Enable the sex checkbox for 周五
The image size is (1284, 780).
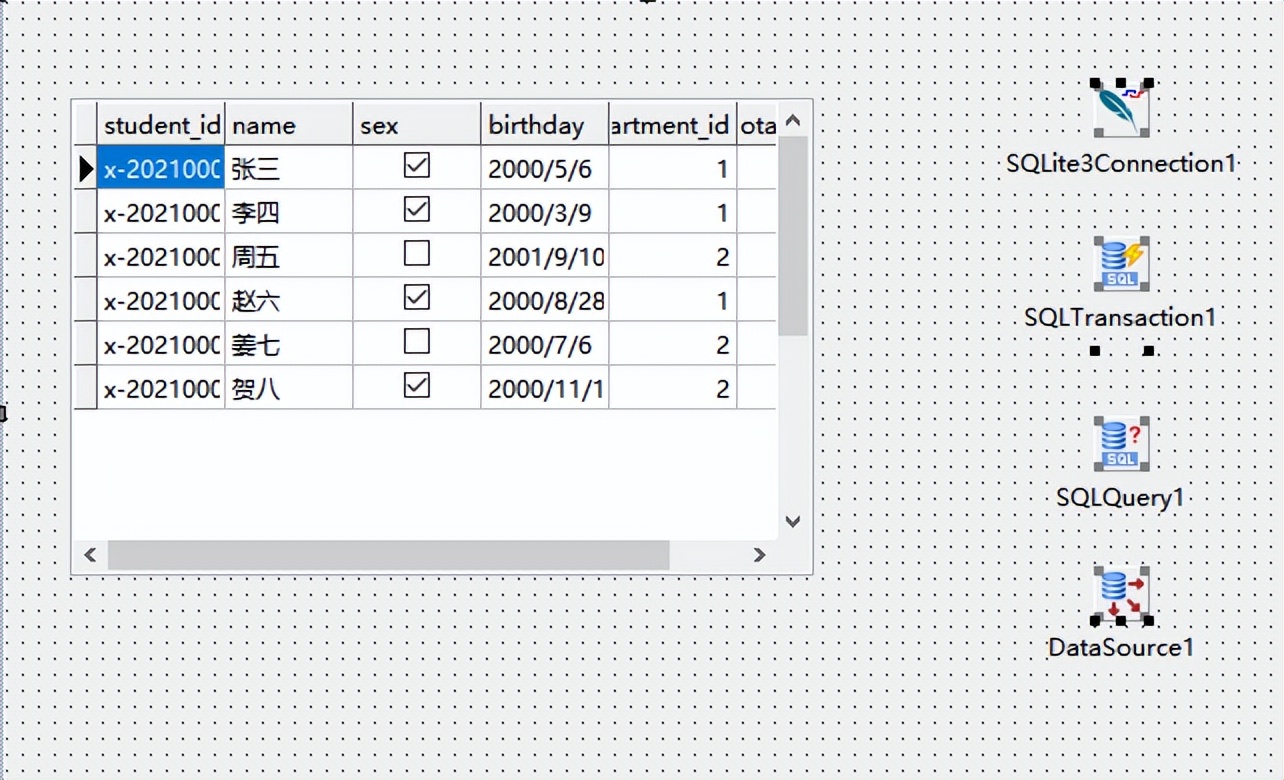click(x=416, y=254)
